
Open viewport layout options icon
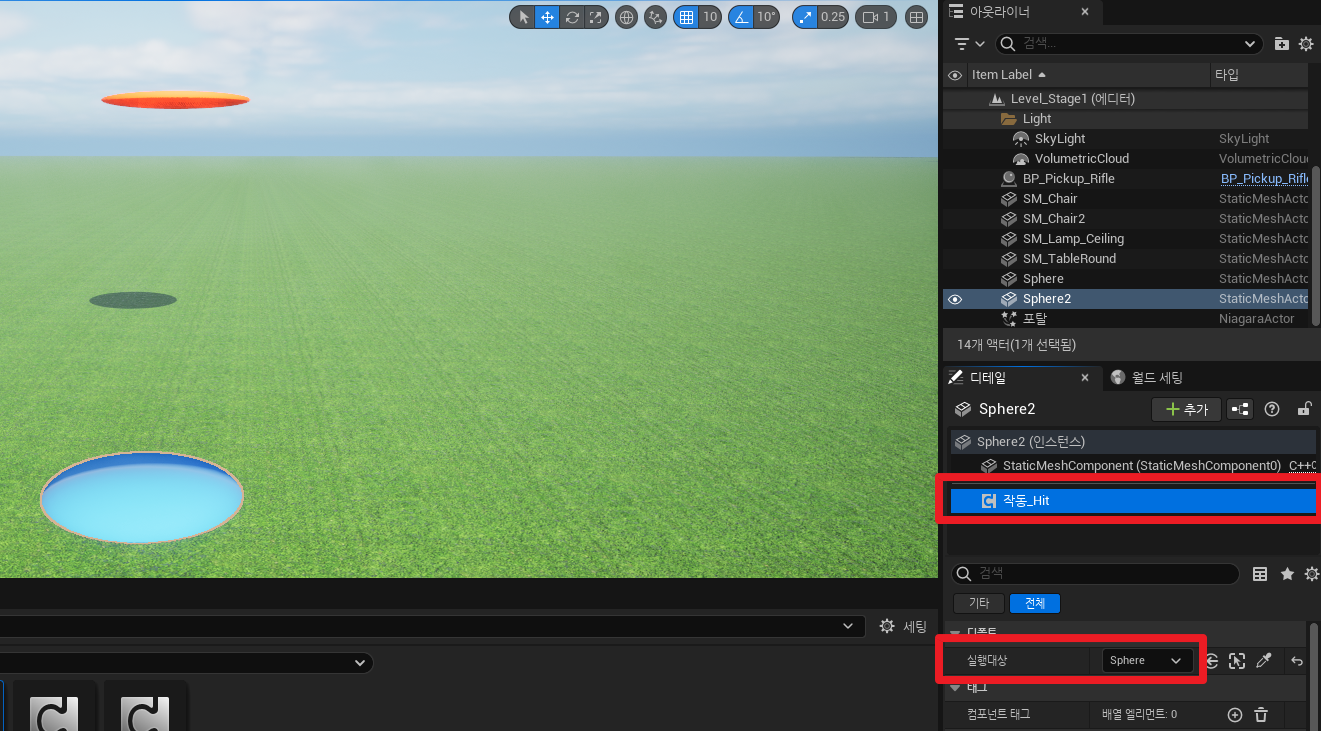915,17
